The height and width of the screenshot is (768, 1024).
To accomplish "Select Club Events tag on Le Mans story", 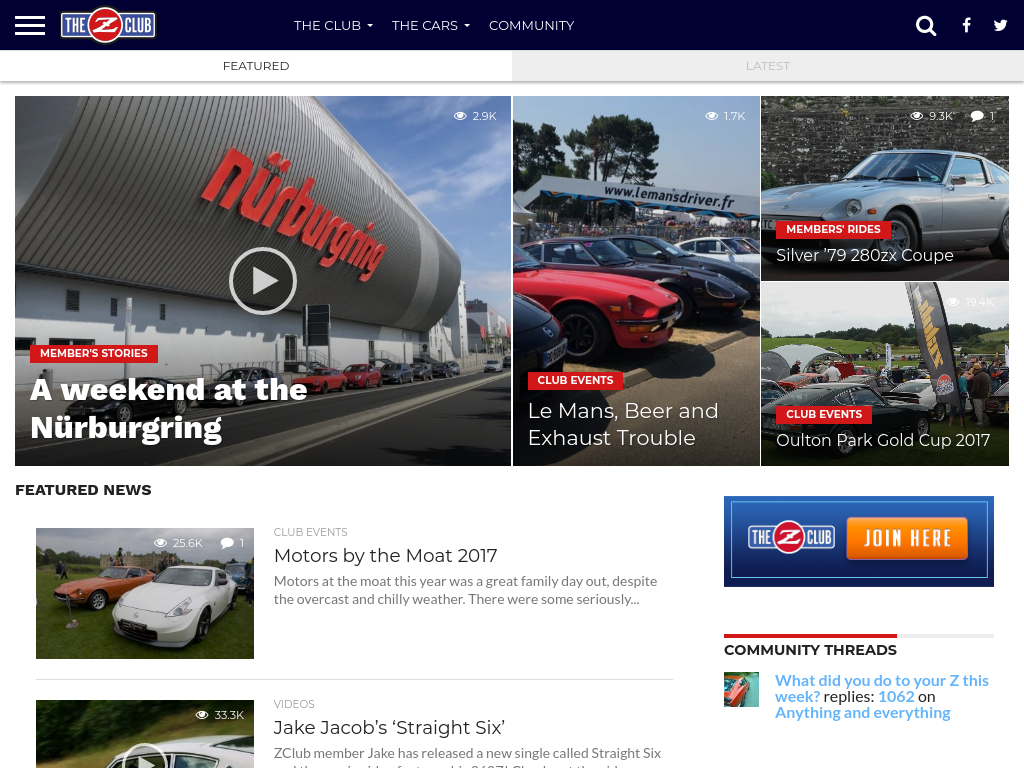I will [x=575, y=380].
